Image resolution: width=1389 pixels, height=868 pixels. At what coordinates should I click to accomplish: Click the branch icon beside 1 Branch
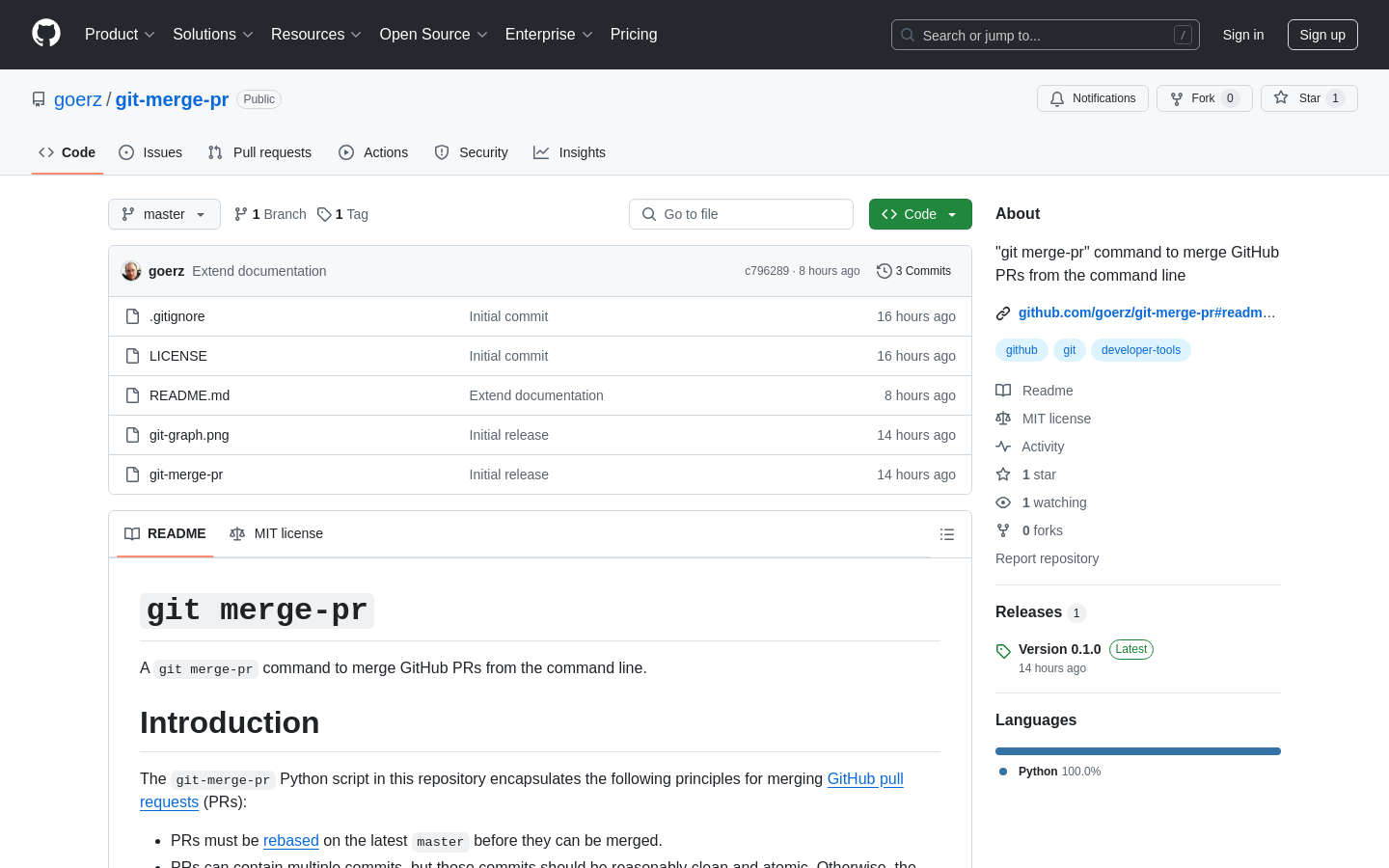[x=241, y=214]
